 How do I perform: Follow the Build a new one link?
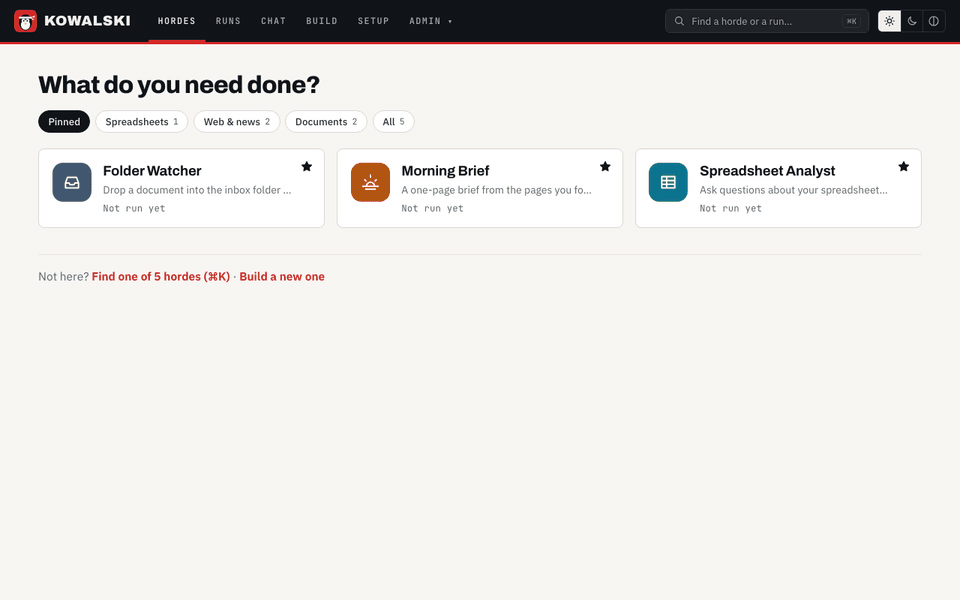point(282,277)
